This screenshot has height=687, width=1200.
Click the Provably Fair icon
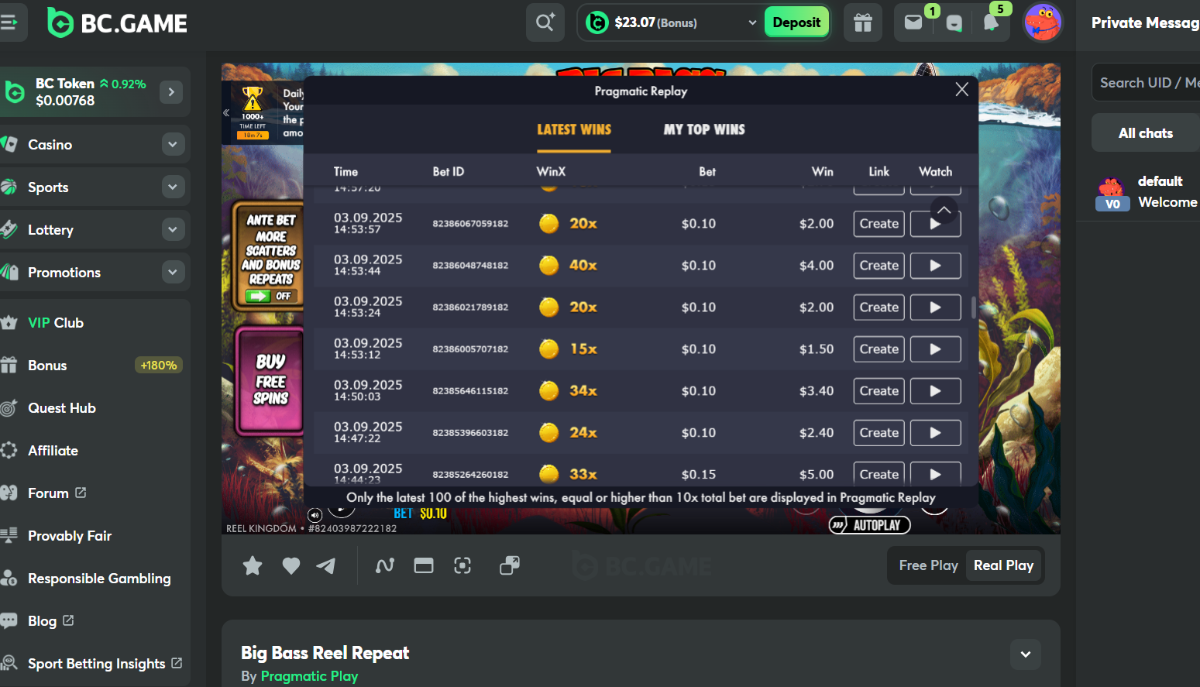pyautogui.click(x=9, y=536)
